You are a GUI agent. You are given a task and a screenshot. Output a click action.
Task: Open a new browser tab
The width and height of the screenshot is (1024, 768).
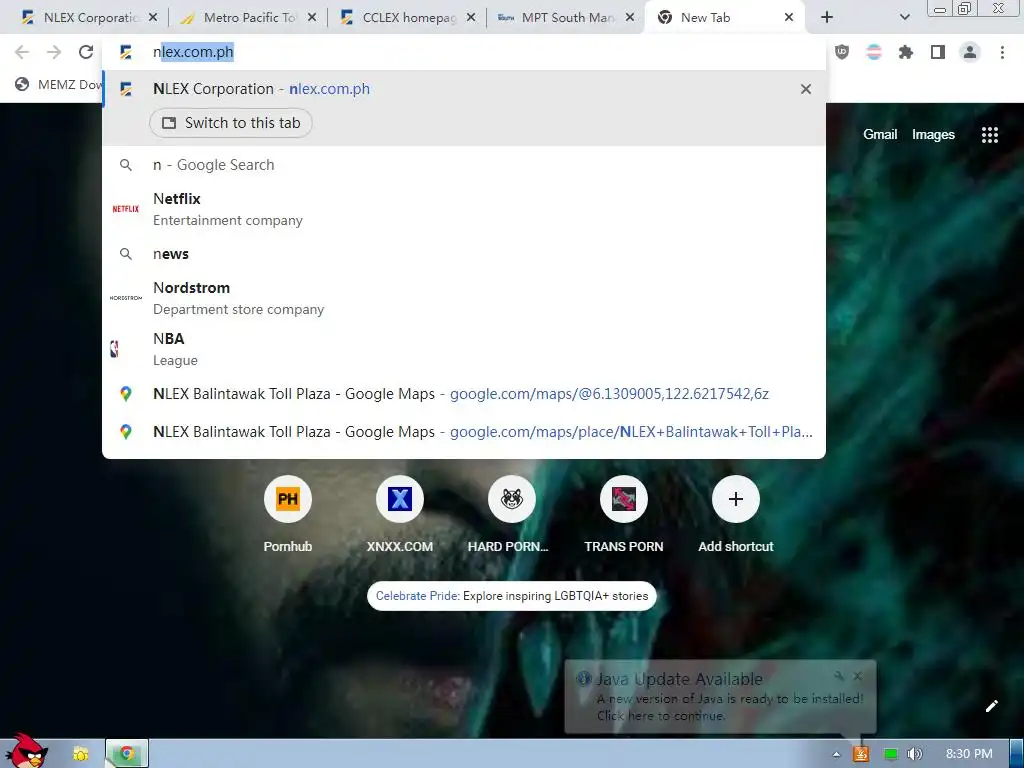[827, 18]
